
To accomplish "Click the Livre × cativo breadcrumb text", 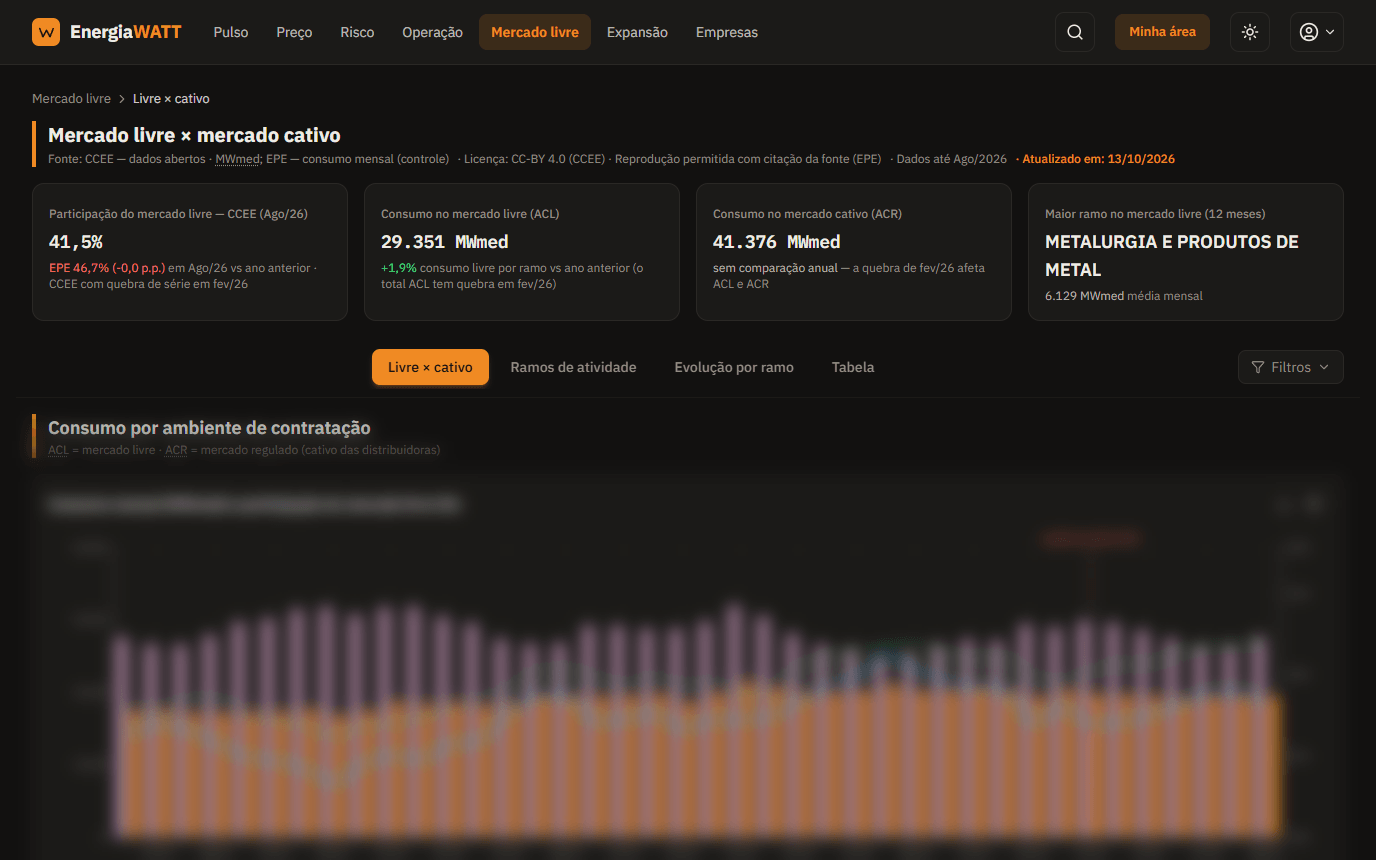I will coord(171,99).
